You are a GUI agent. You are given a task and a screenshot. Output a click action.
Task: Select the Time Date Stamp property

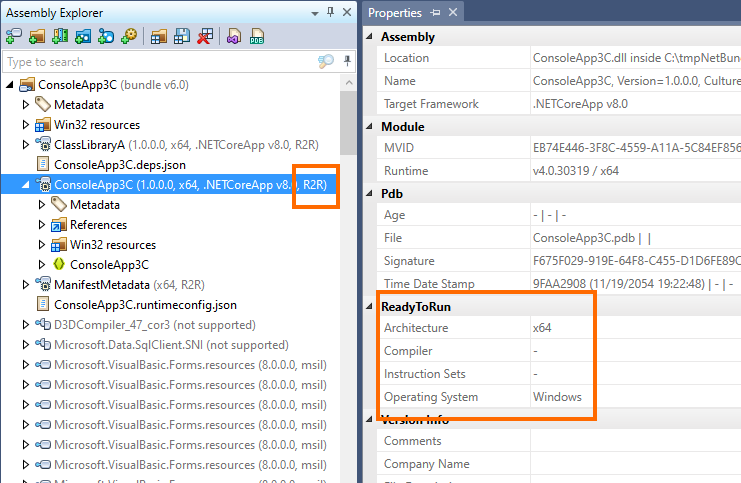coord(559,284)
